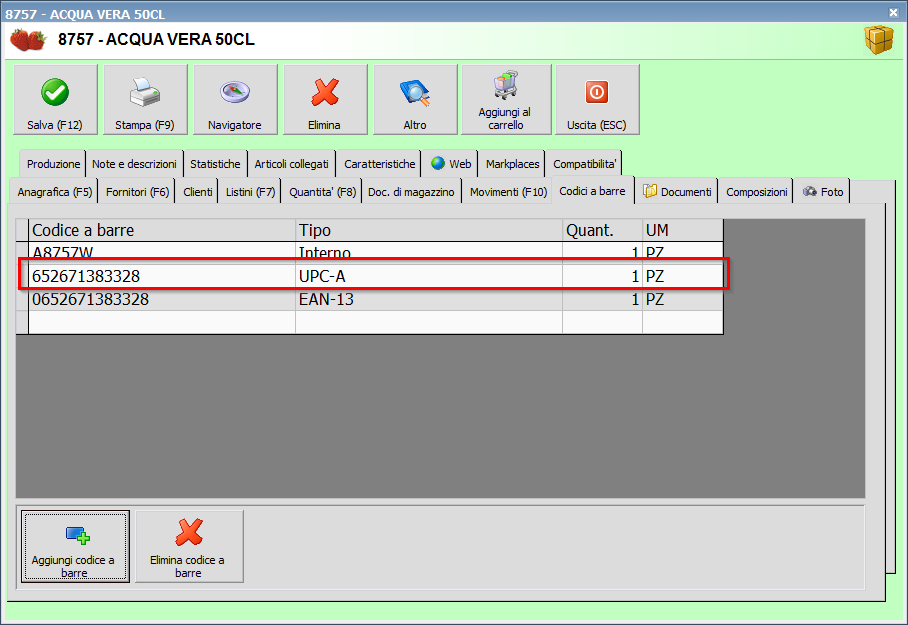Open the Listini (F7) tab
The height and width of the screenshot is (625, 908).
[x=250, y=192]
